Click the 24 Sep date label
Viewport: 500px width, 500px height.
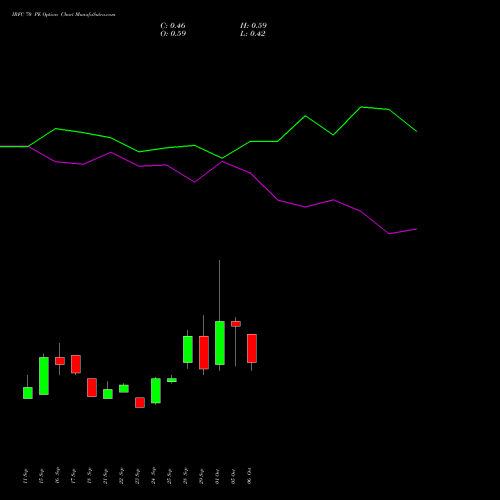click(153, 476)
